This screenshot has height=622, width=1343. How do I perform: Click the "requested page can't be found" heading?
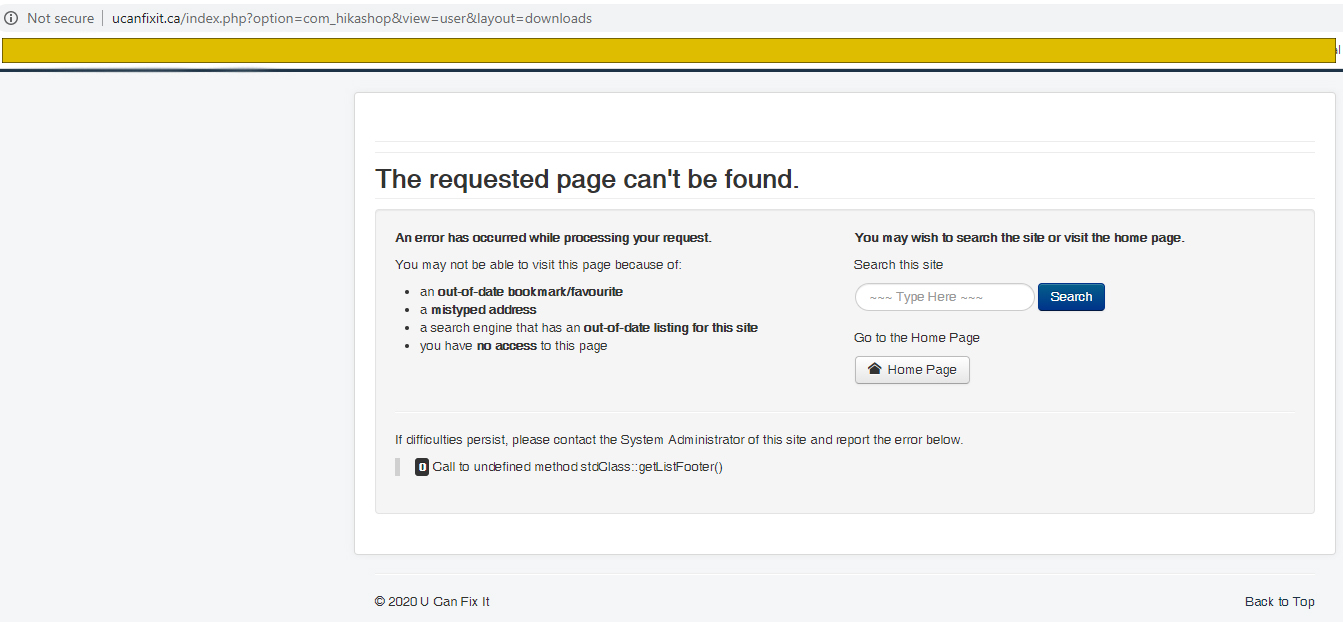tap(587, 179)
